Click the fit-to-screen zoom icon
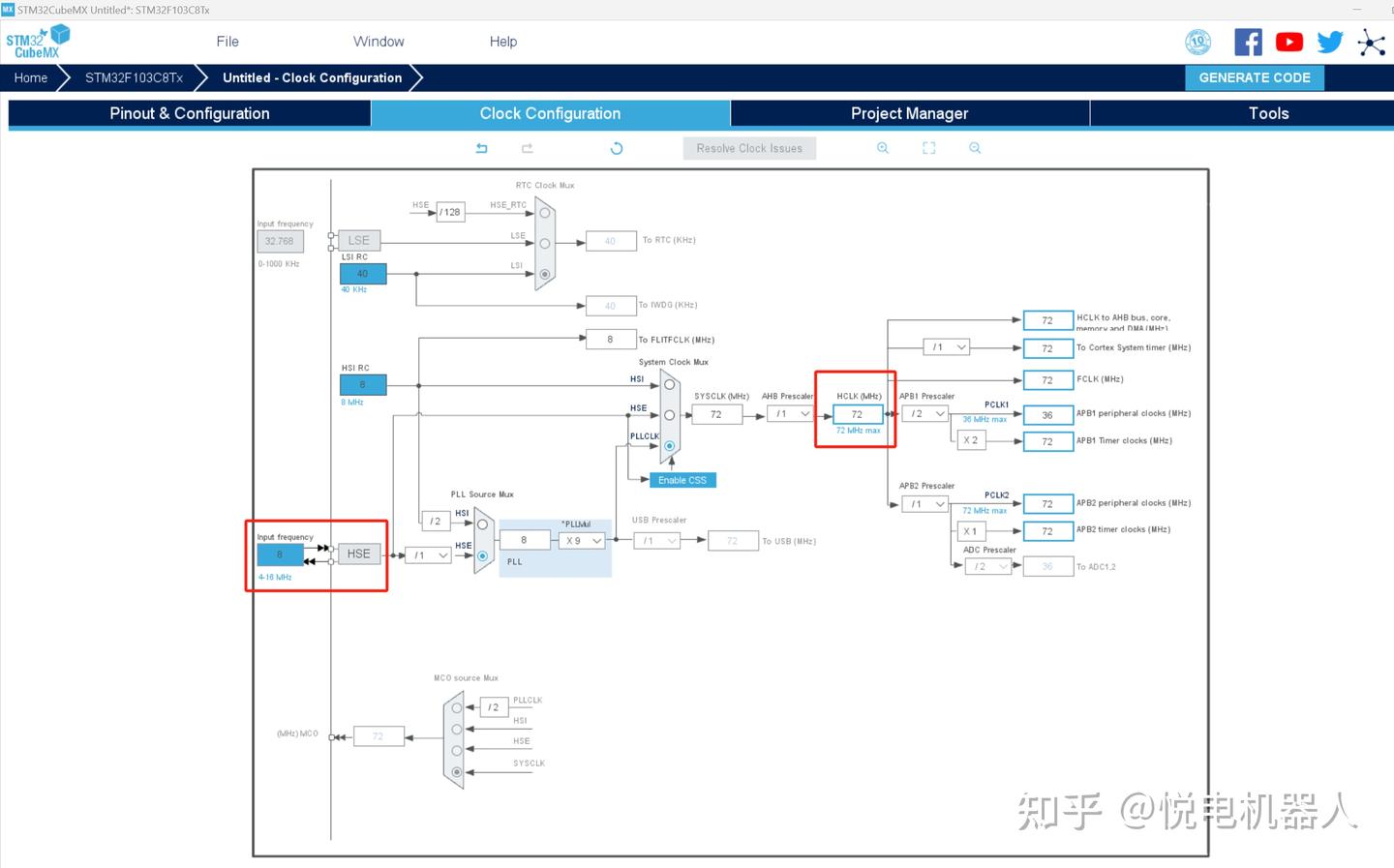 click(928, 147)
